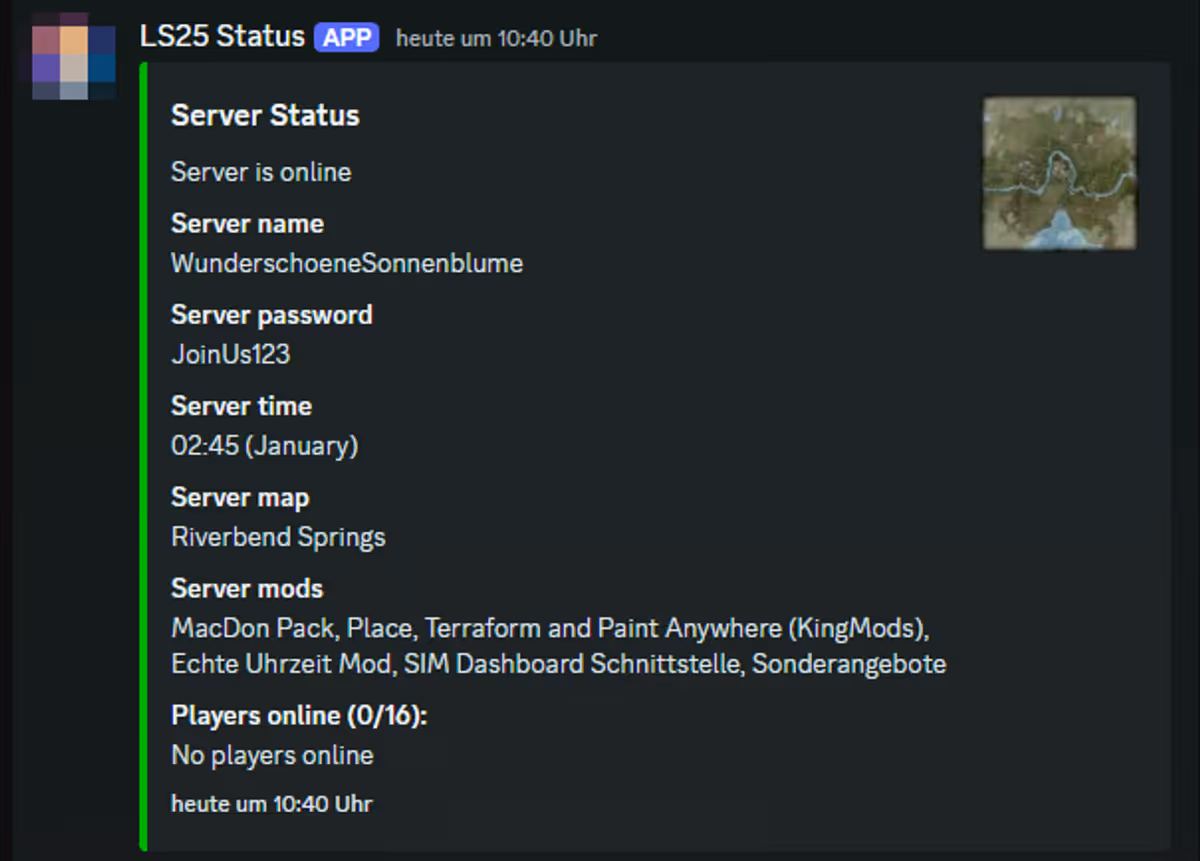Click the embed footer timestamp
1200x861 pixels.
pyautogui.click(x=271, y=803)
